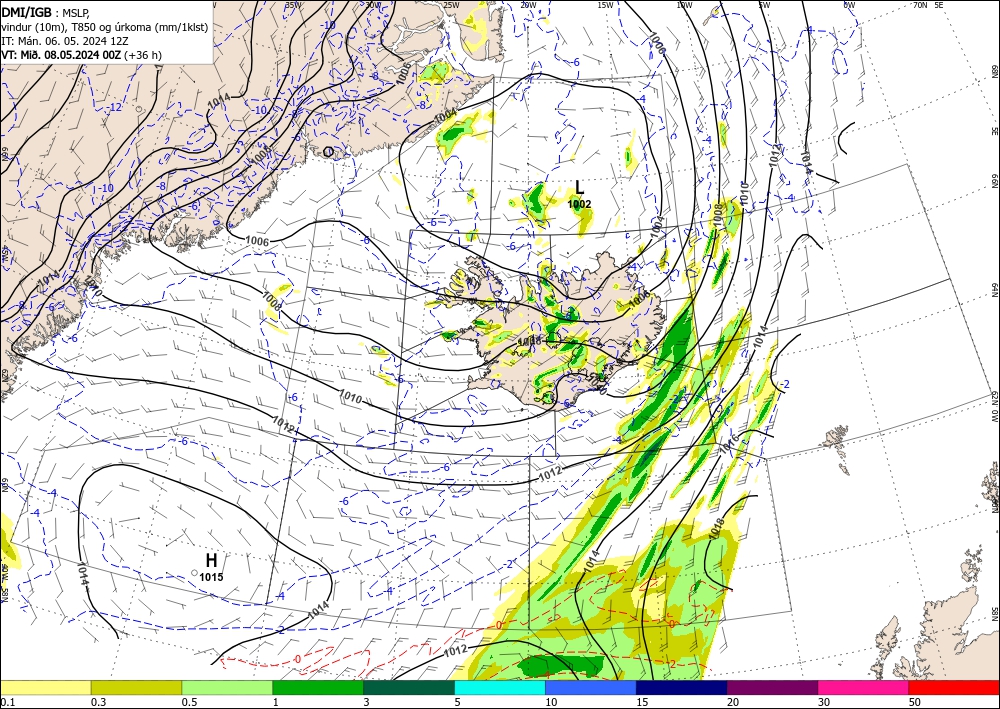Click the 'L' low pressure marker

579,187
